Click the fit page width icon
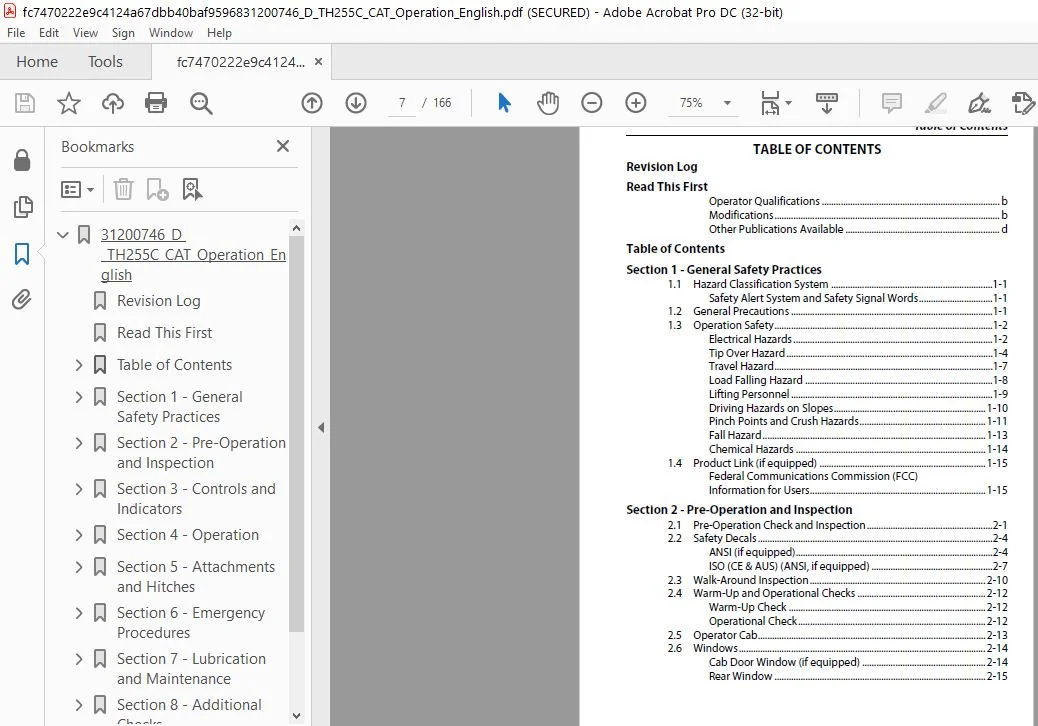The image size is (1038, 726). click(x=770, y=103)
